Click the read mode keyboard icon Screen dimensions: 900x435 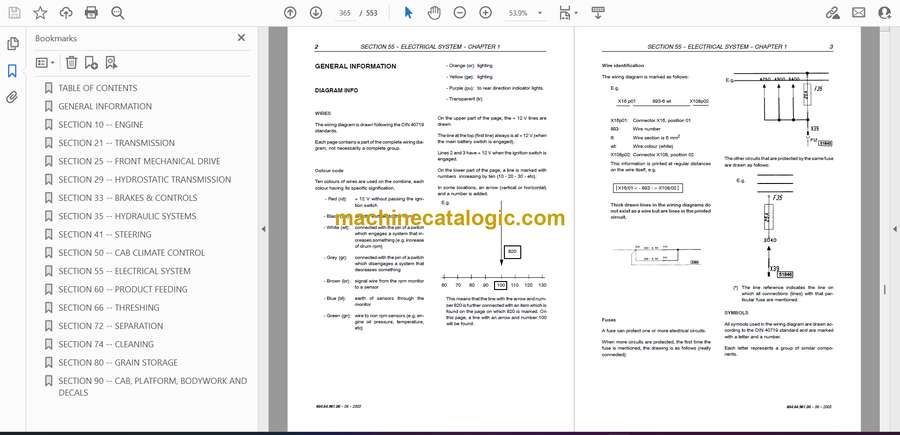pyautogui.click(x=598, y=13)
